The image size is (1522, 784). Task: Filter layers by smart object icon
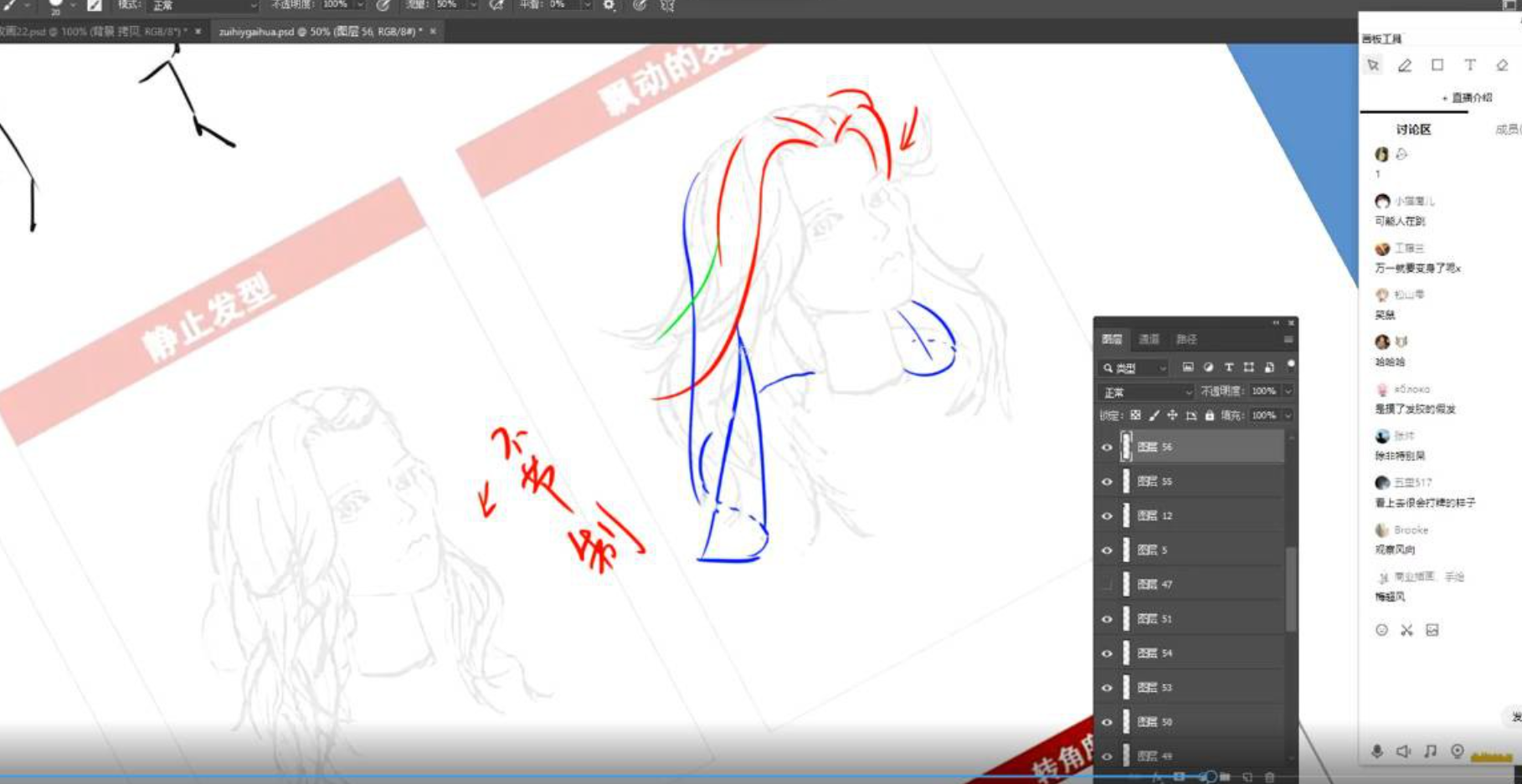1269,367
